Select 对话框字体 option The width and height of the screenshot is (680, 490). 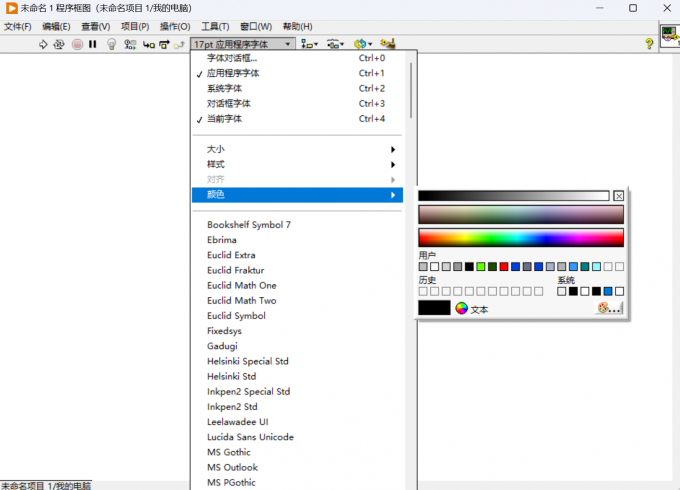click(x=297, y=104)
